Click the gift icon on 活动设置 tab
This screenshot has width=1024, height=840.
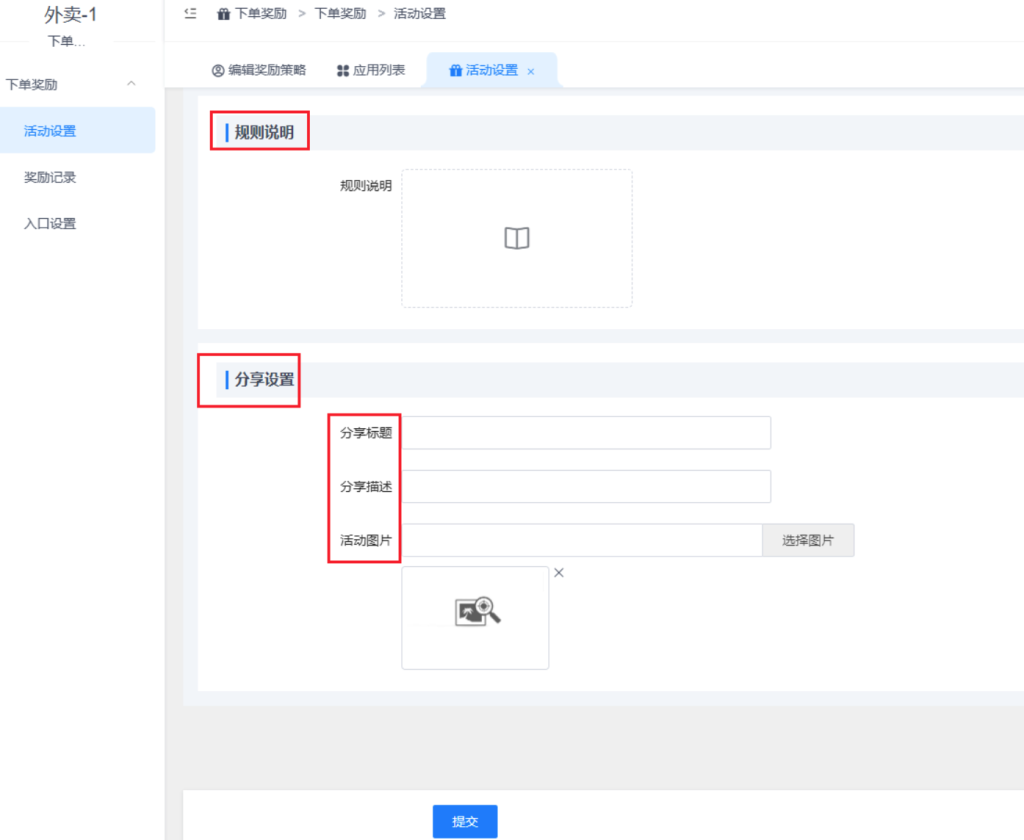tap(455, 71)
